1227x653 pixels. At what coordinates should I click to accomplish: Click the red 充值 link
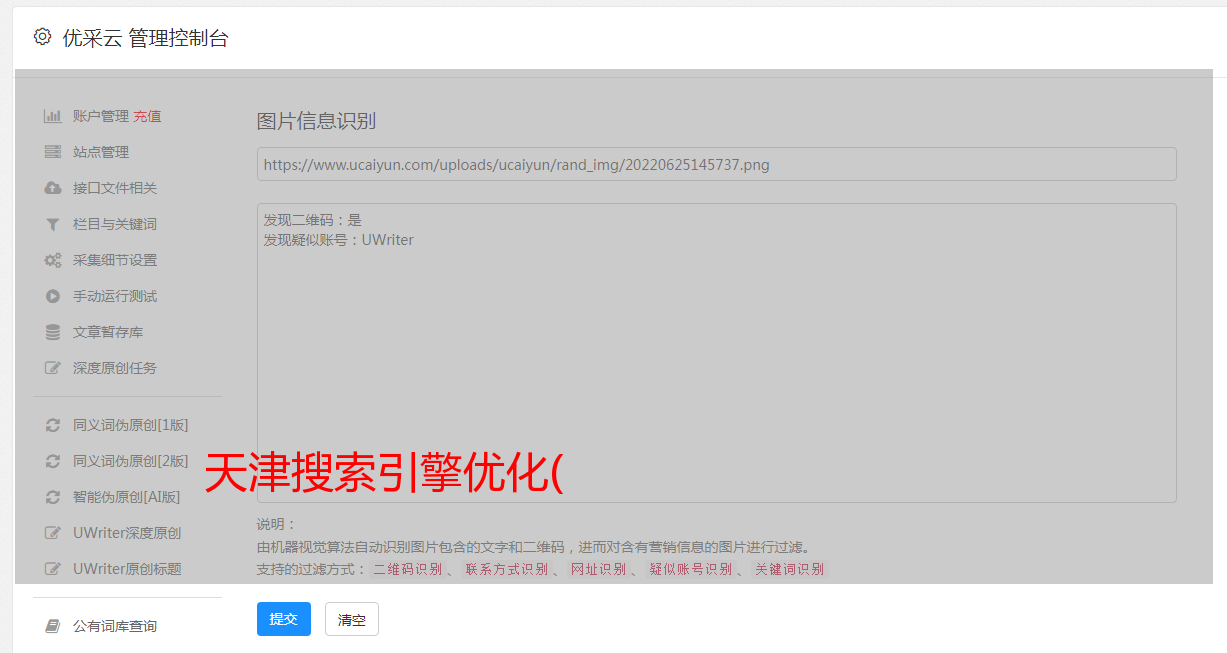(x=147, y=116)
